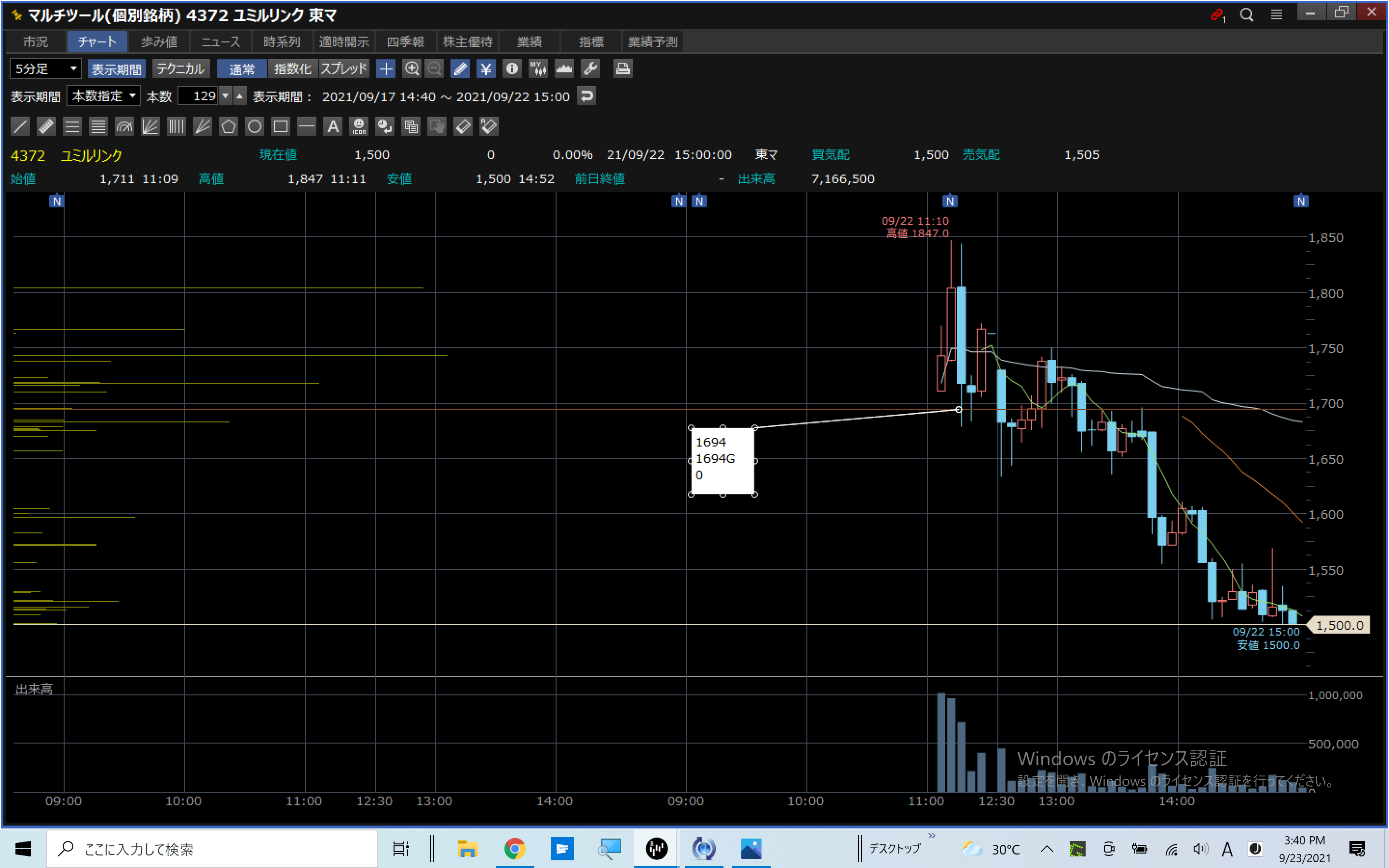Open the 四季報 tab
The height and width of the screenshot is (868, 1389).
point(405,42)
